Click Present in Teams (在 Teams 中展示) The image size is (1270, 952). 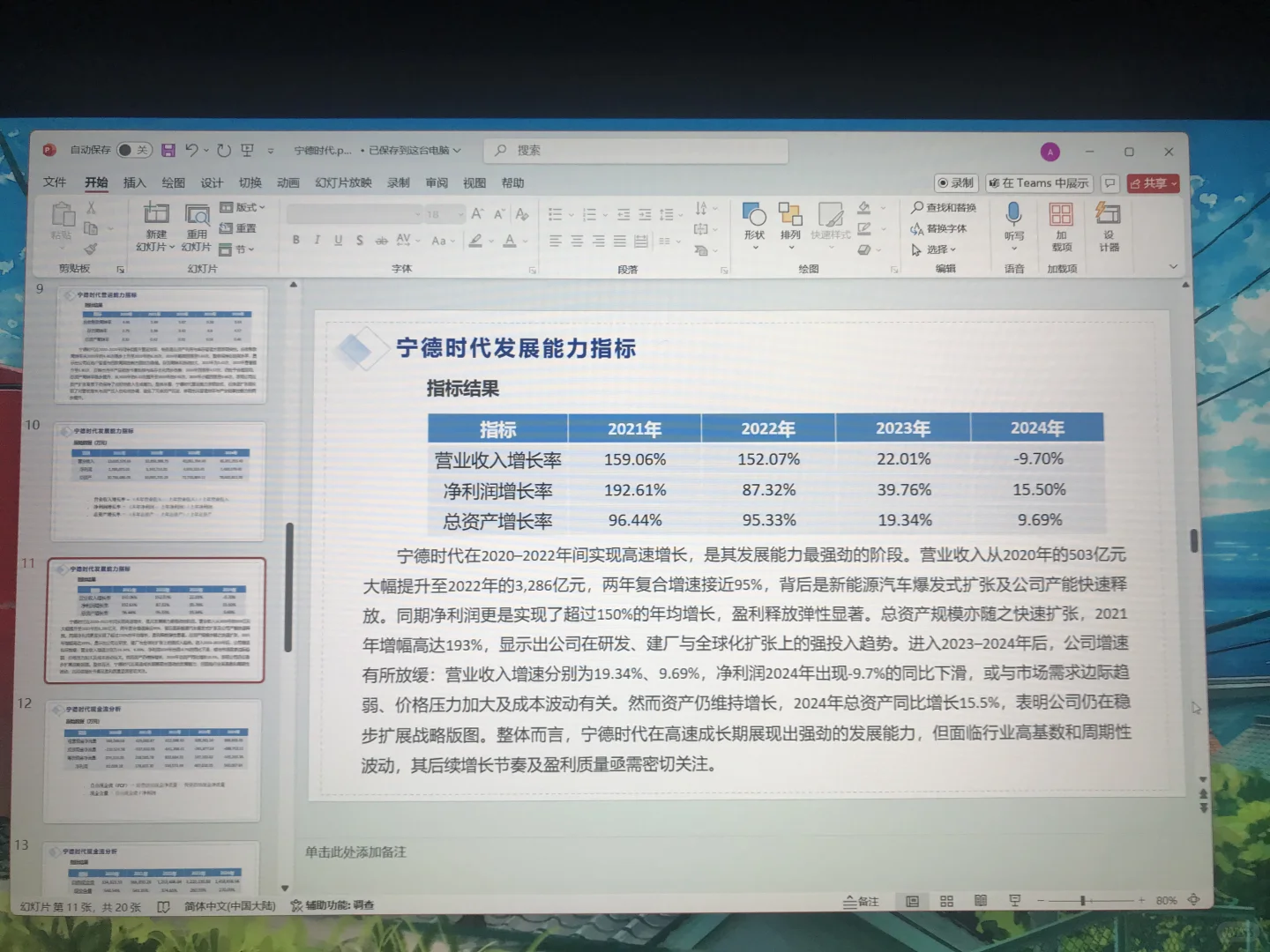click(x=1039, y=183)
